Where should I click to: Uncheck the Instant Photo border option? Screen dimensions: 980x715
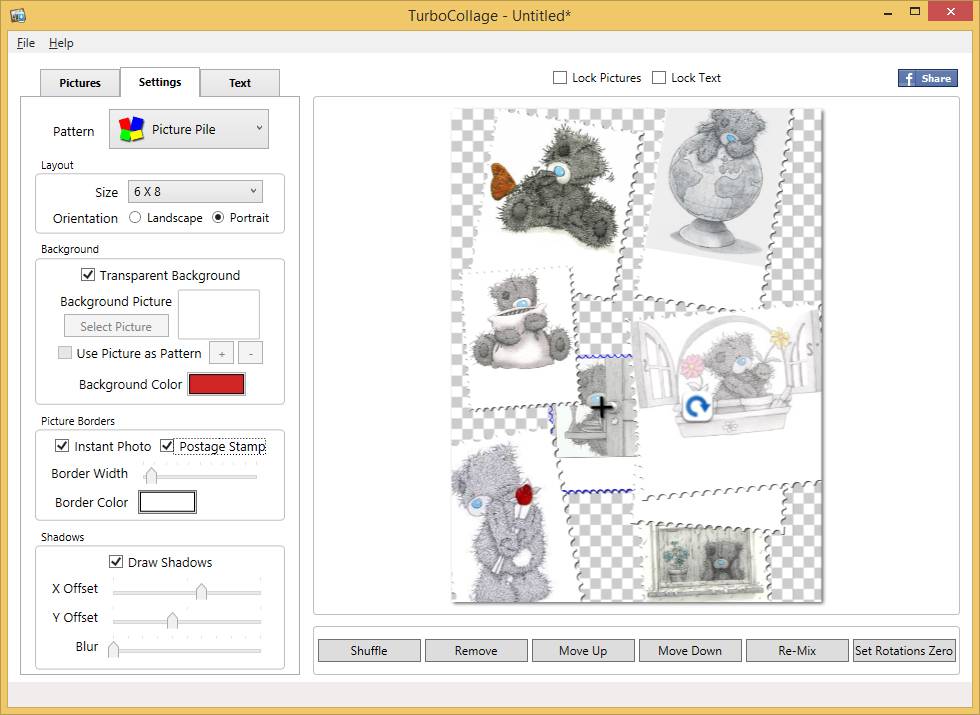(x=62, y=446)
